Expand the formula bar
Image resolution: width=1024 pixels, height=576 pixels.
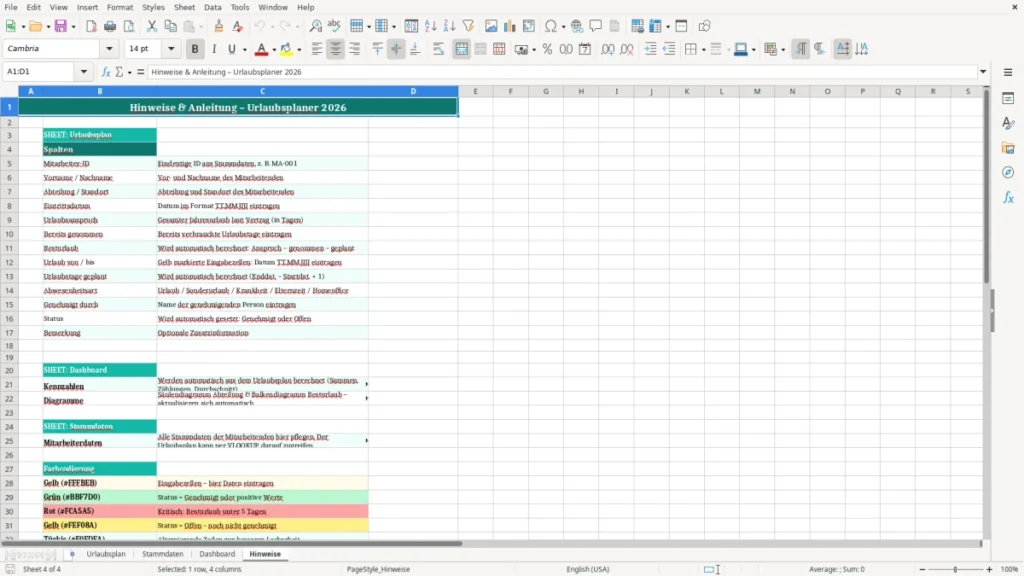click(983, 72)
